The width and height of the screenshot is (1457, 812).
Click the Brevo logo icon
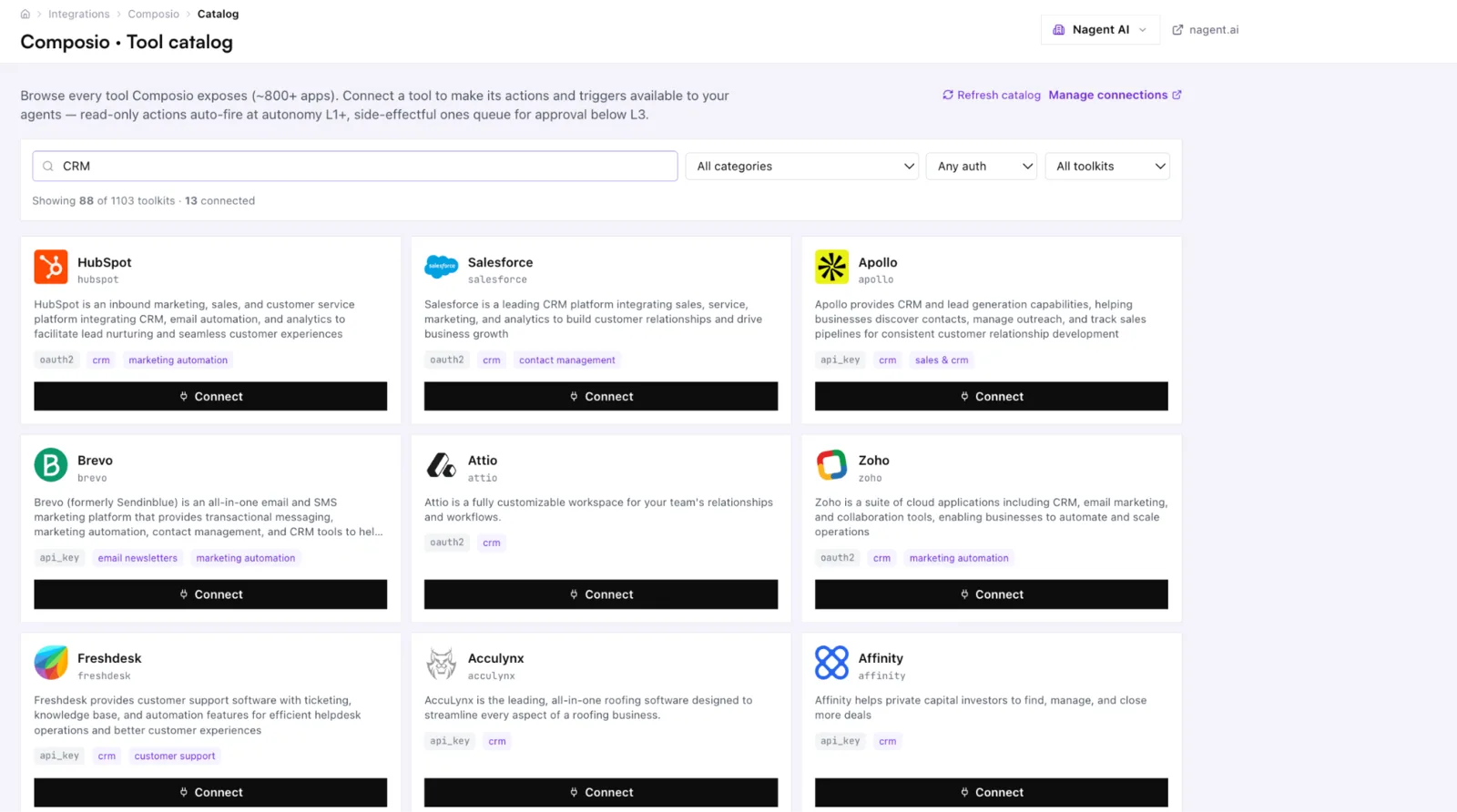tap(51, 465)
